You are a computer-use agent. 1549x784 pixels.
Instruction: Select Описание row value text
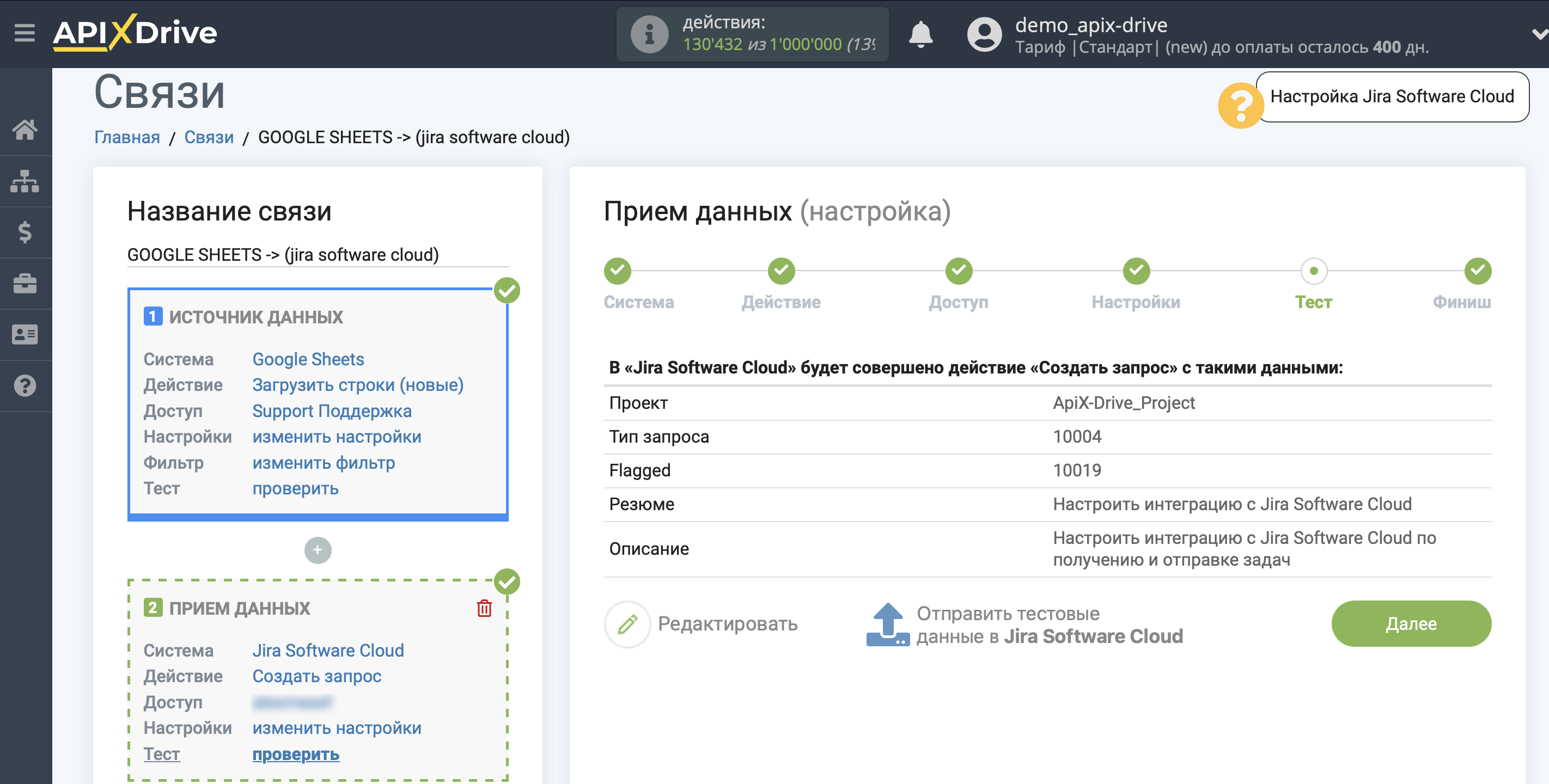pos(1244,548)
